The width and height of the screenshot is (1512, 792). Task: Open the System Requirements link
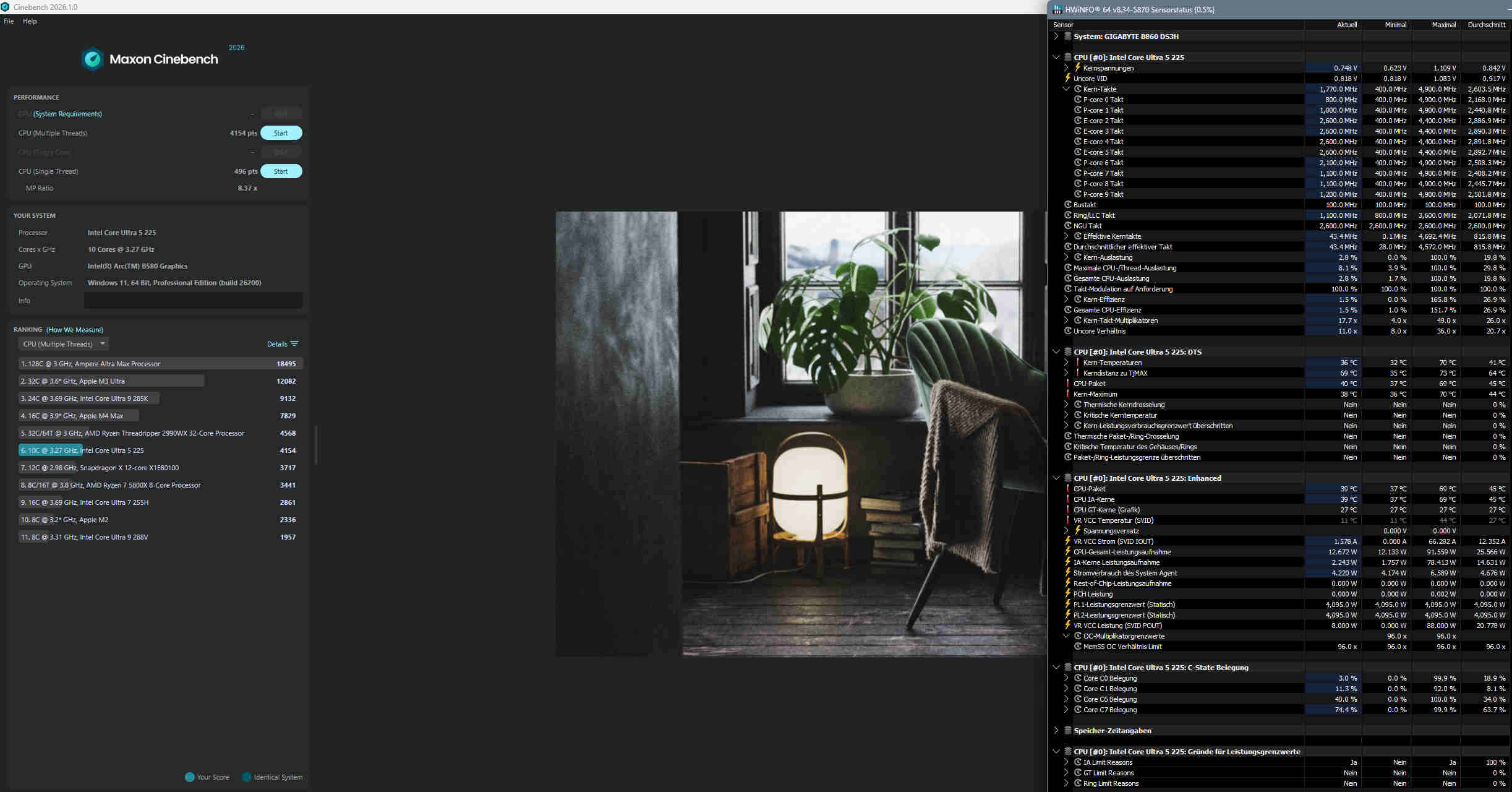coord(67,114)
